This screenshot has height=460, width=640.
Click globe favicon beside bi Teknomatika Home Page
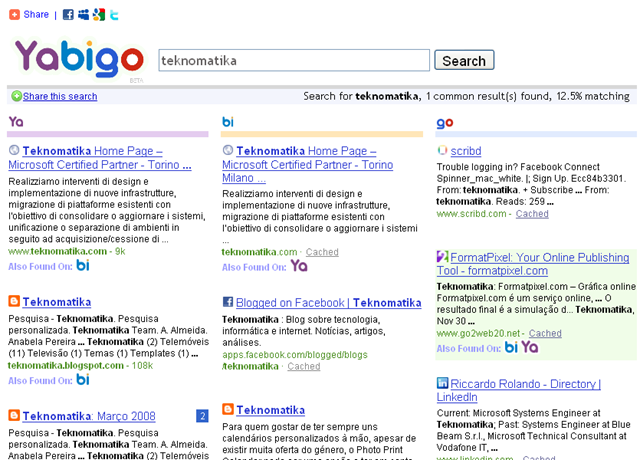click(x=228, y=150)
